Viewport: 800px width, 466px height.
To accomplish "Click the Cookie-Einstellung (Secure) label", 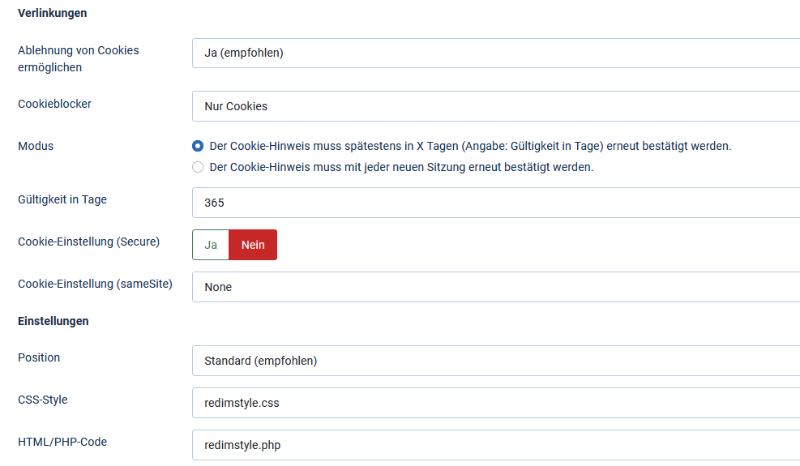I will tap(89, 242).
